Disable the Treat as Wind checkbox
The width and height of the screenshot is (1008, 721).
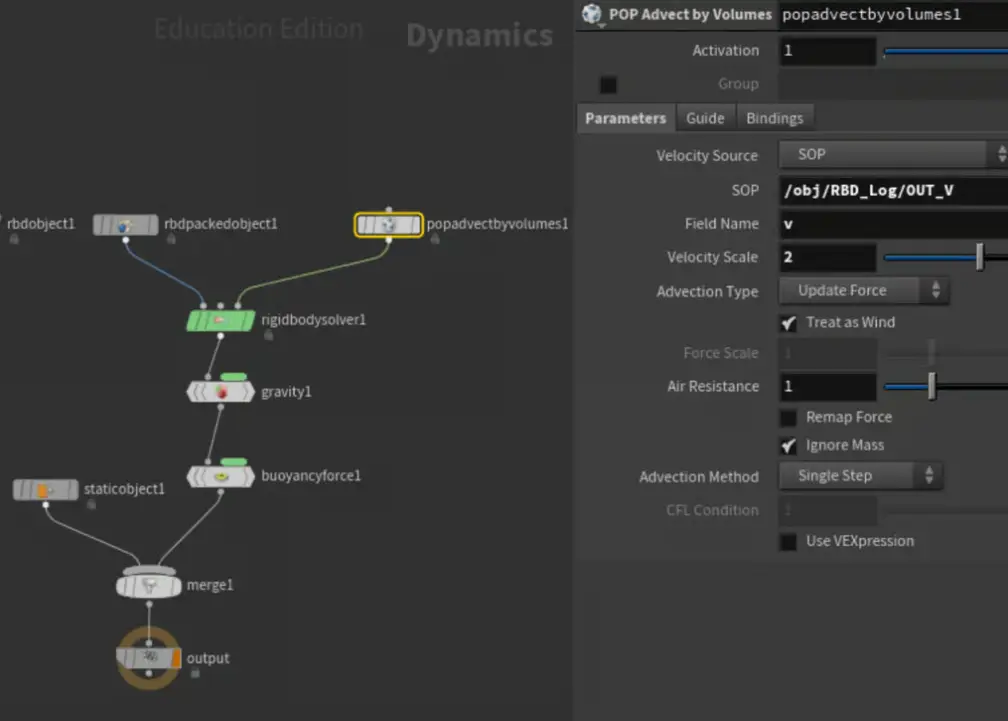click(x=789, y=323)
